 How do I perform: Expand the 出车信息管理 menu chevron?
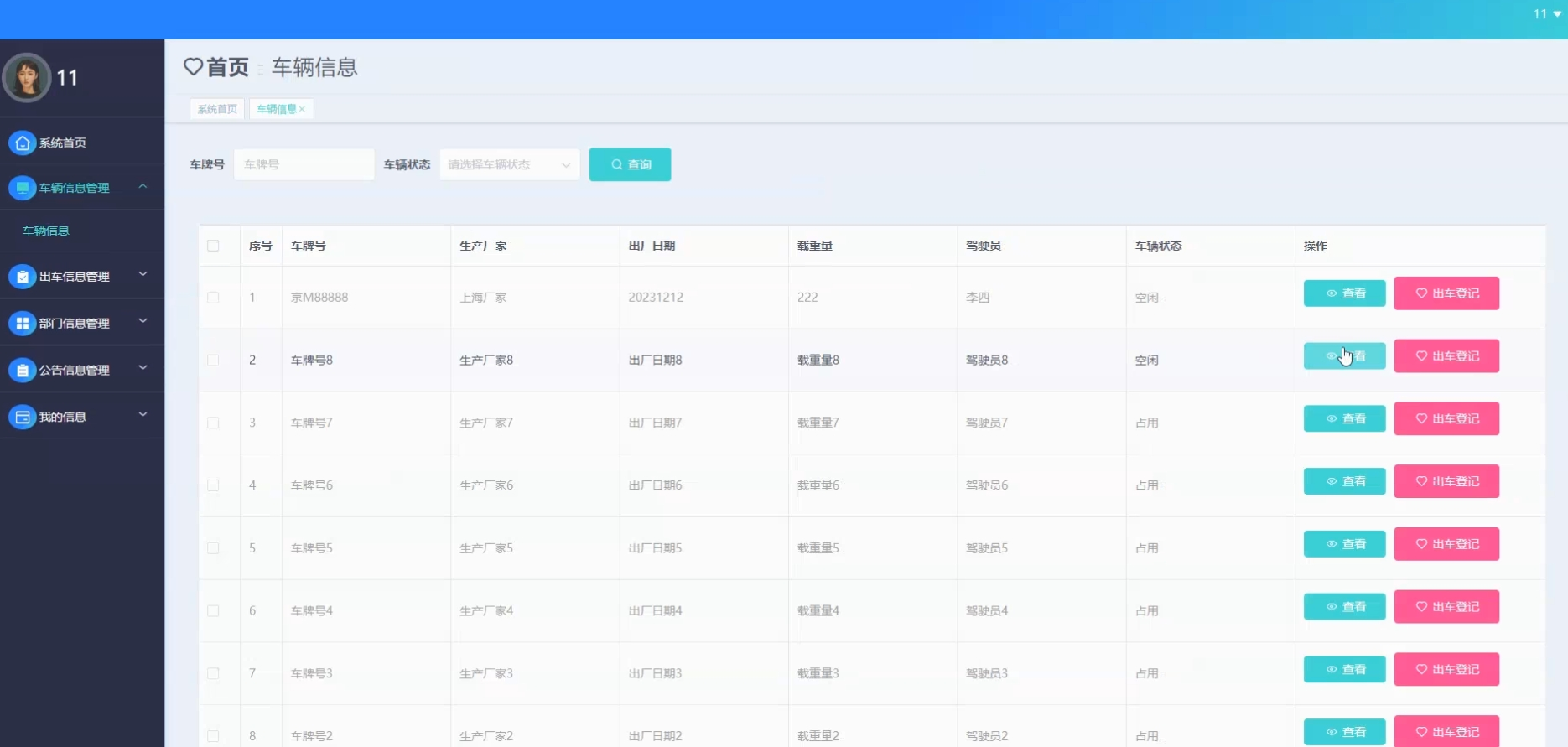(x=143, y=275)
